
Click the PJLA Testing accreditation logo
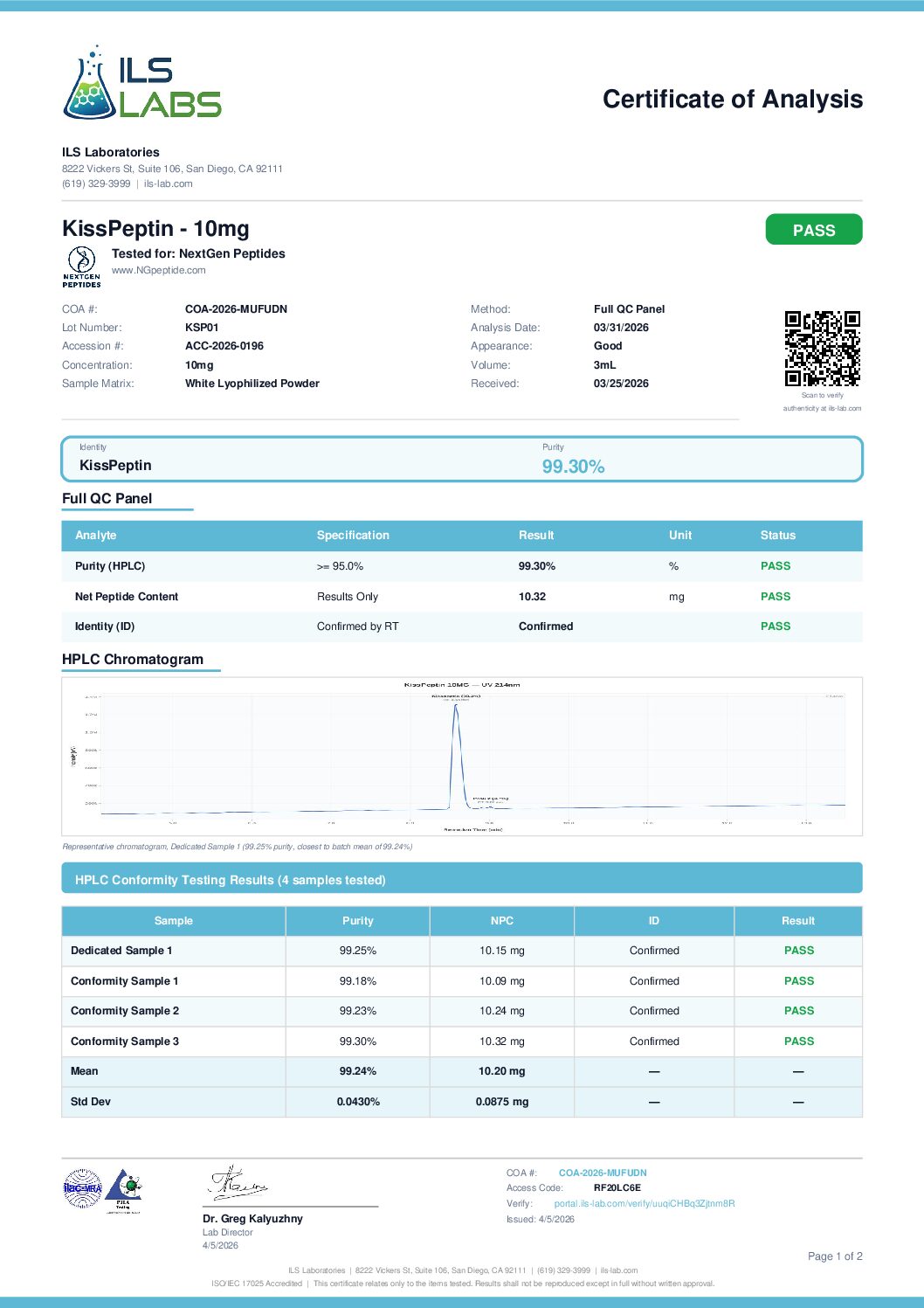[x=123, y=1190]
